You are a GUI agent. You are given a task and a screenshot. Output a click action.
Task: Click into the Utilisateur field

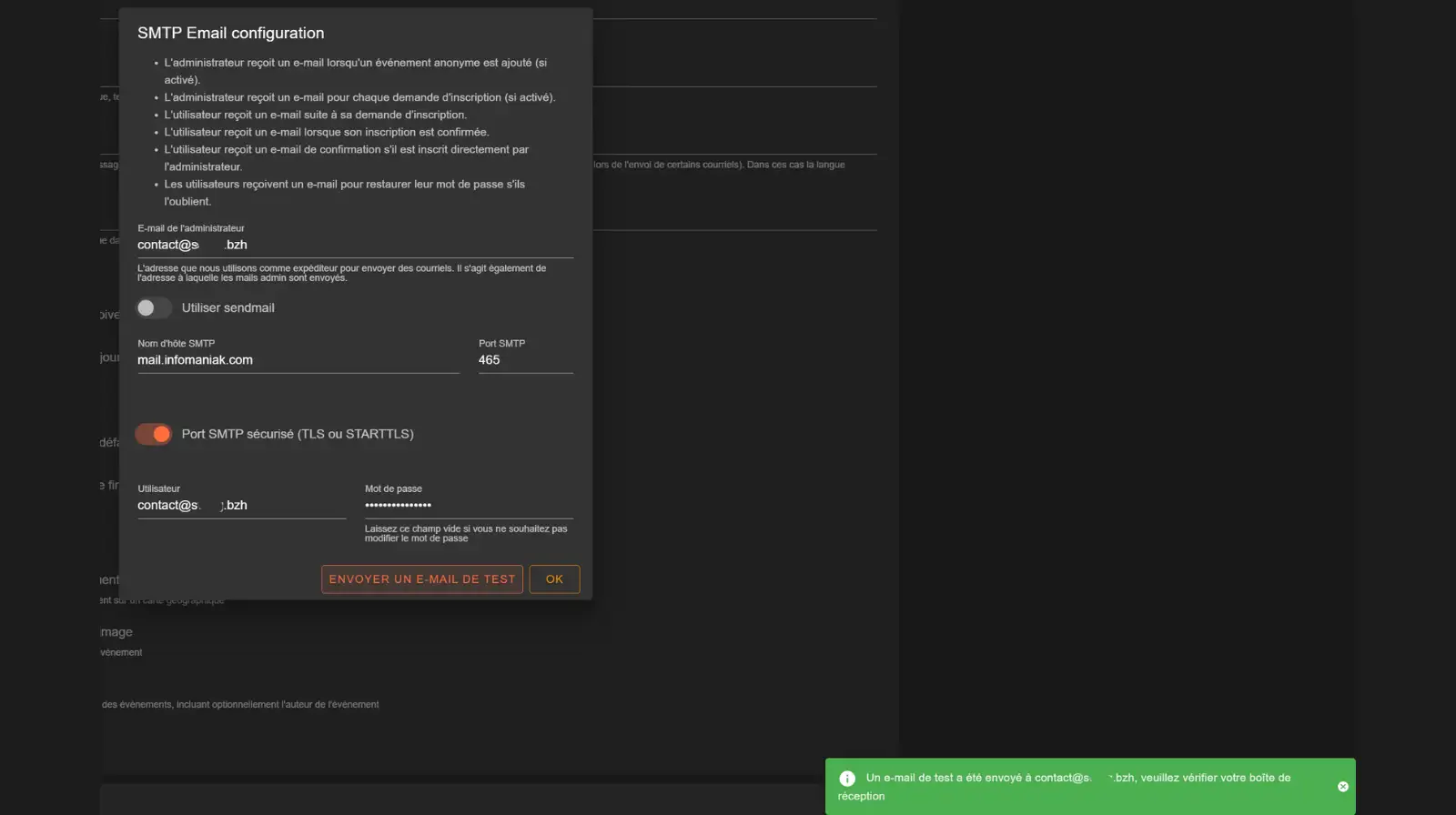[241, 506]
